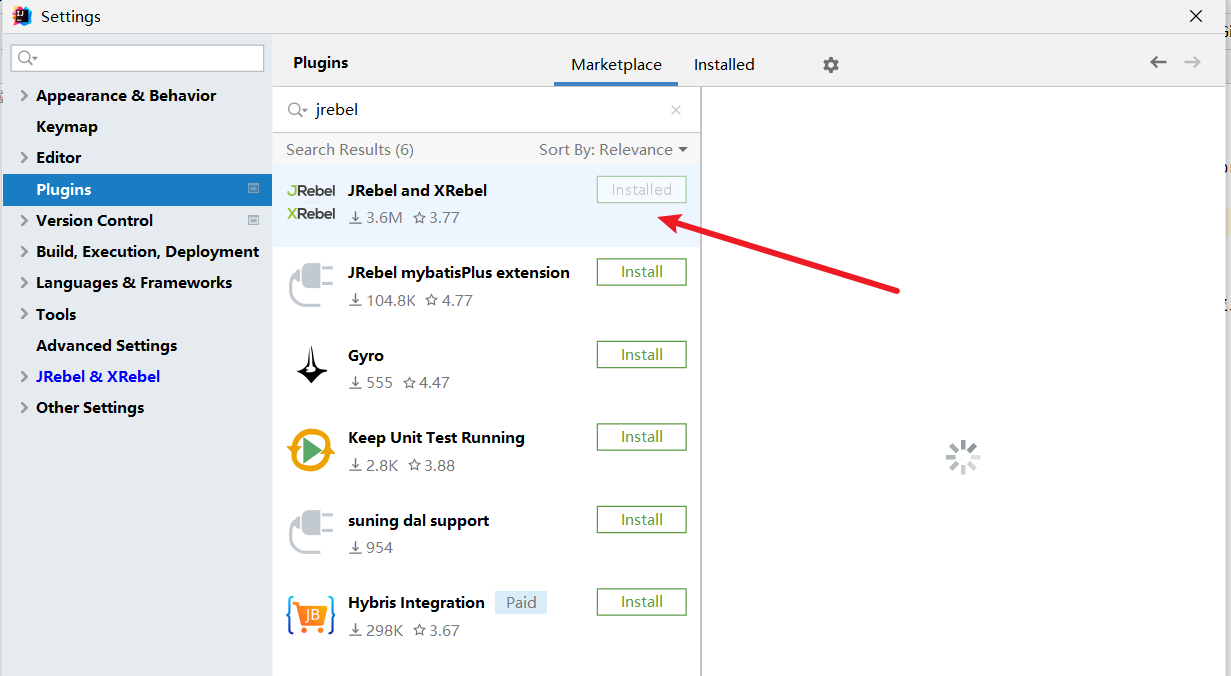
Task: Click the 298K downloads count
Action: click(x=376, y=631)
